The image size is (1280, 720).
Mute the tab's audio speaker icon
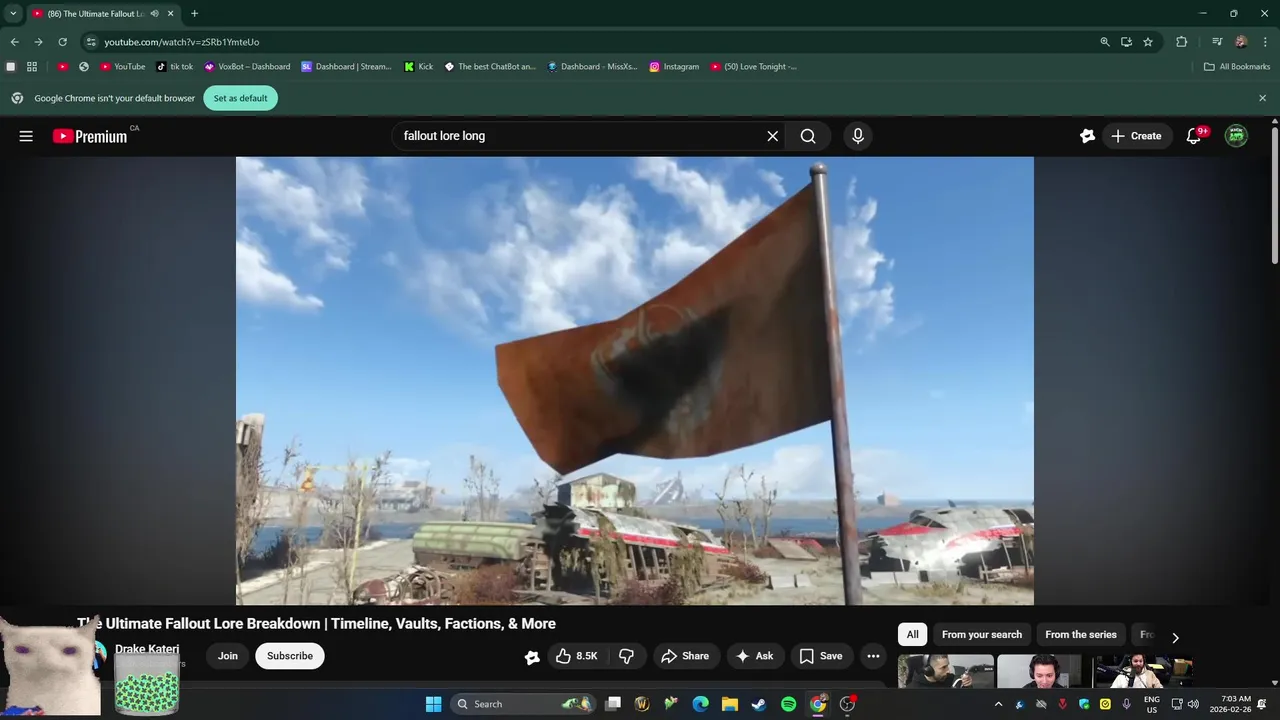point(154,14)
